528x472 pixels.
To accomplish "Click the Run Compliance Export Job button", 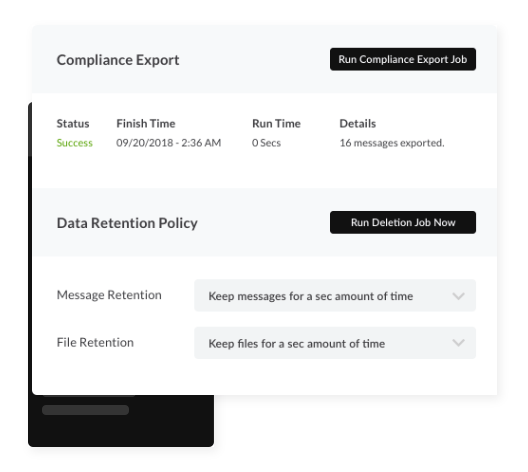I will click(403, 59).
